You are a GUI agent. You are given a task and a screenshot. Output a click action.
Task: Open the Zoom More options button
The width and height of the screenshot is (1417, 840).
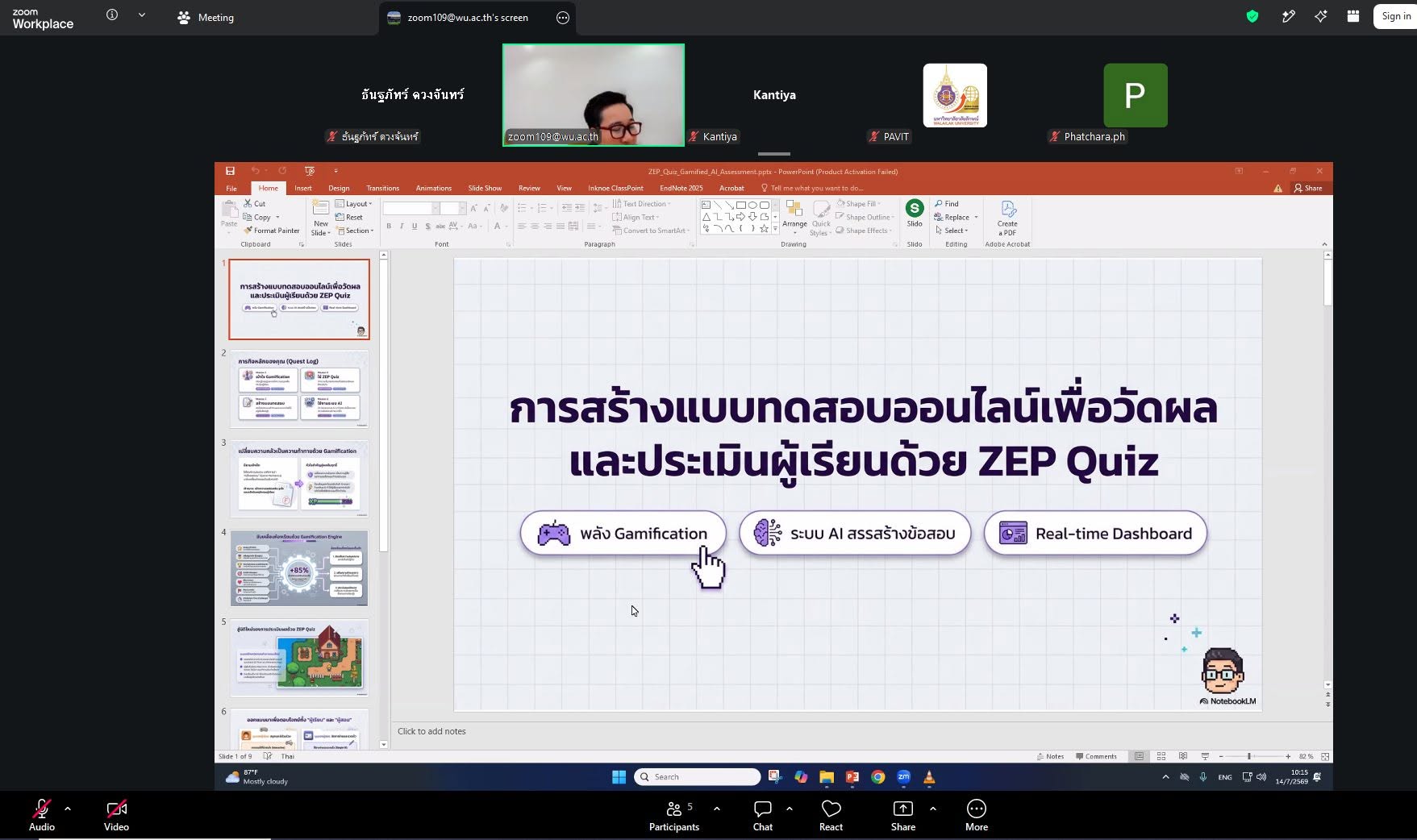977,816
